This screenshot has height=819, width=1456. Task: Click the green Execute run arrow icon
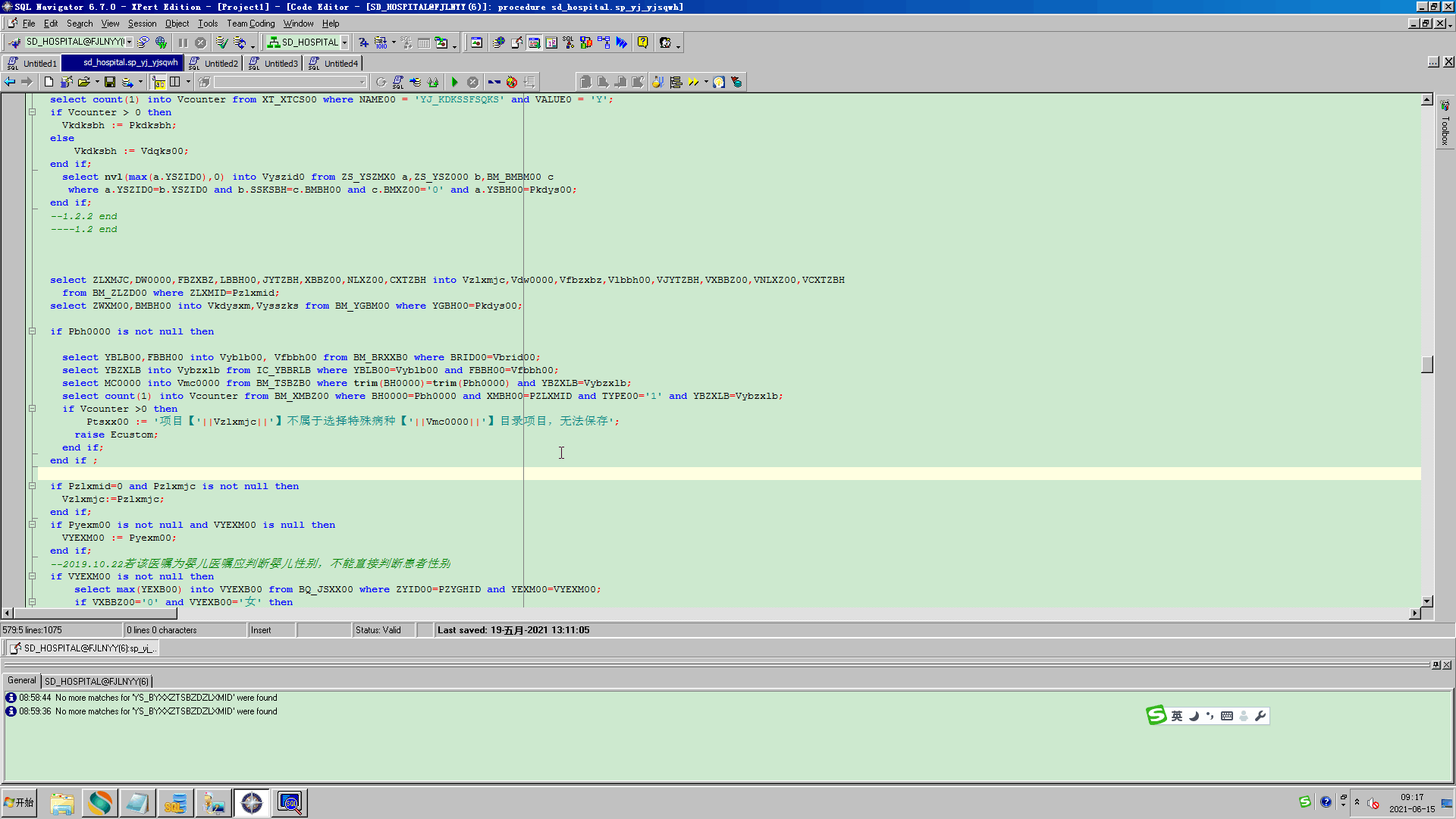coord(454,82)
